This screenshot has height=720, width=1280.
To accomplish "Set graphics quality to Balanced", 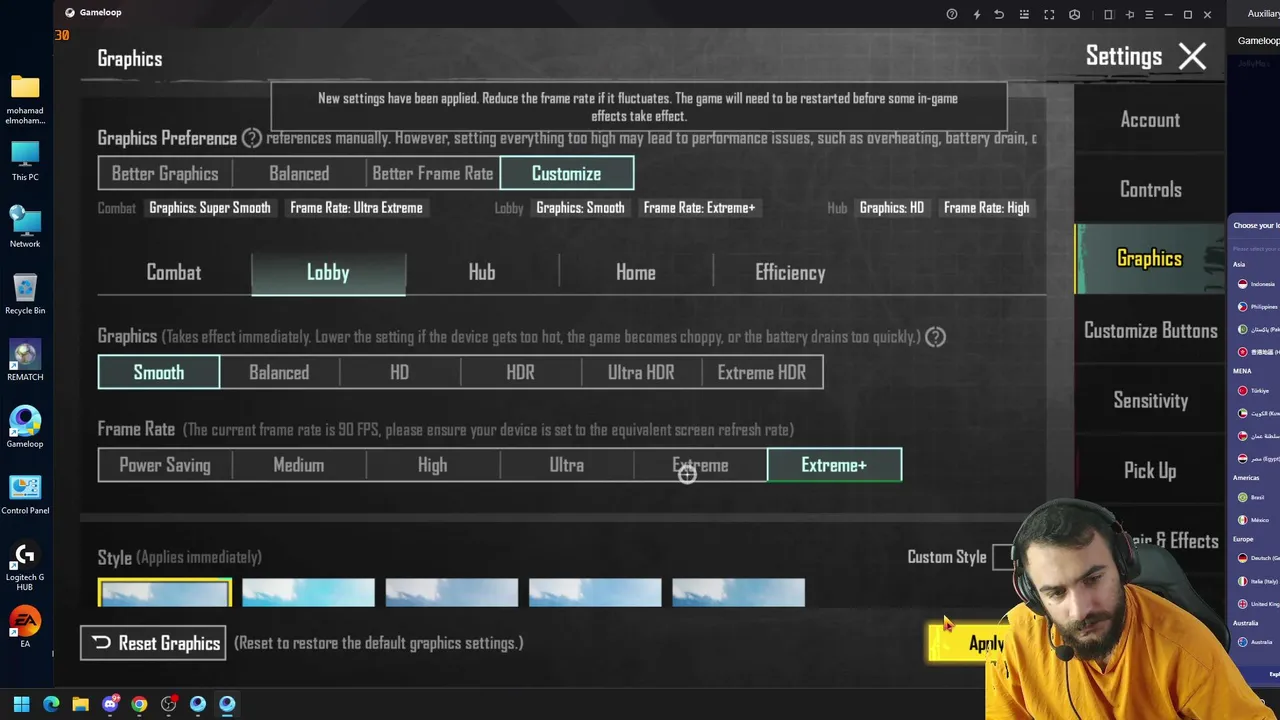I will (x=279, y=372).
